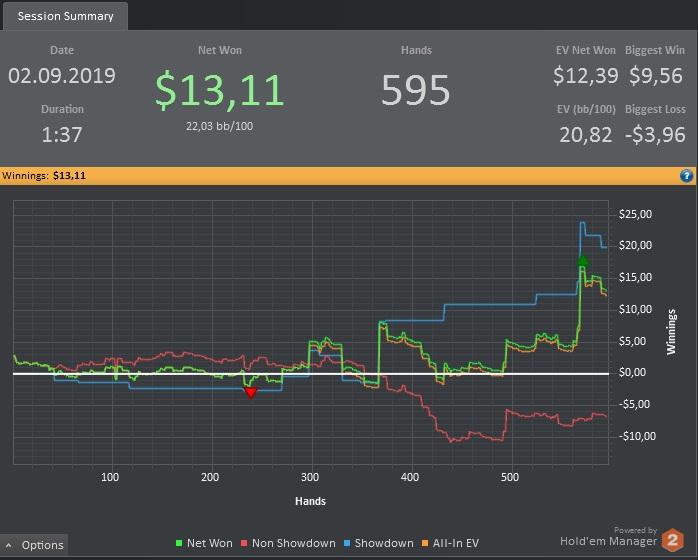Click the EV bb/100 value 20,82
The image size is (698, 560).
[x=586, y=134]
